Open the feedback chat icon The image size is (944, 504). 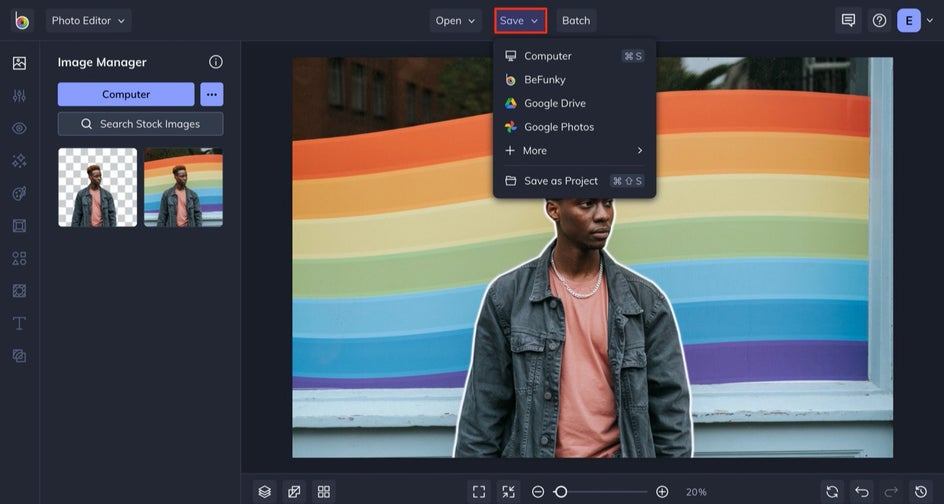pos(848,20)
